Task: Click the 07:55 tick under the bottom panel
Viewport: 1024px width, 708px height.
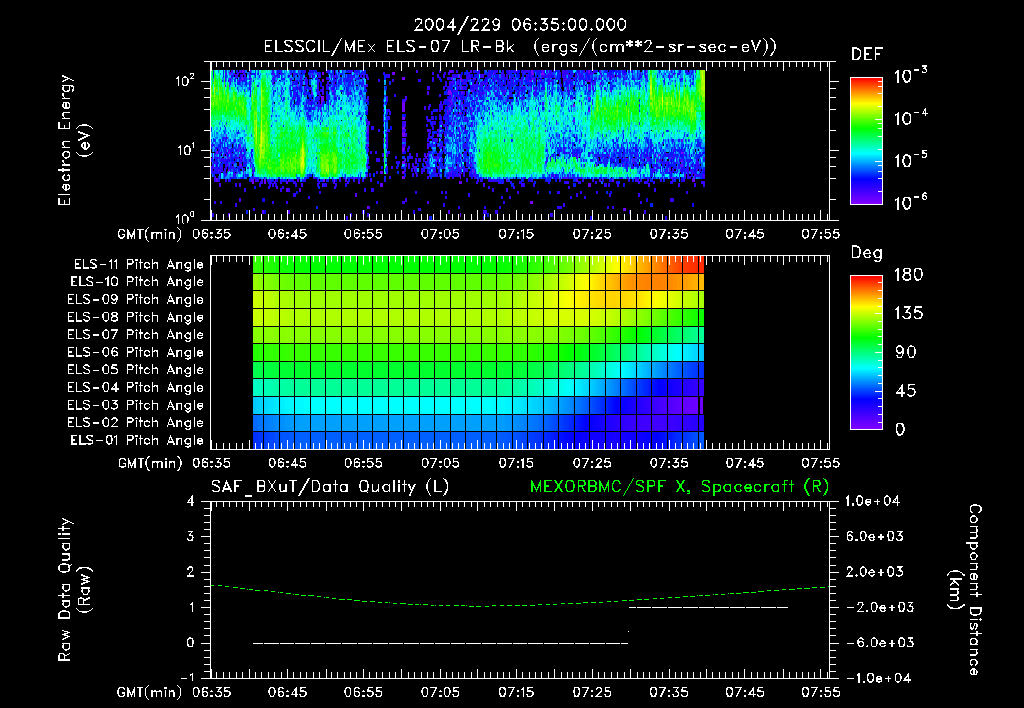Action: [x=820, y=692]
